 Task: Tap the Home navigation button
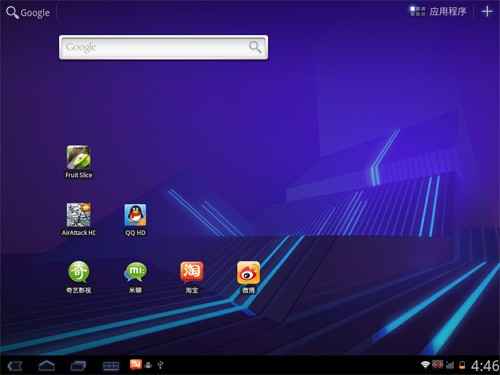click(x=47, y=366)
